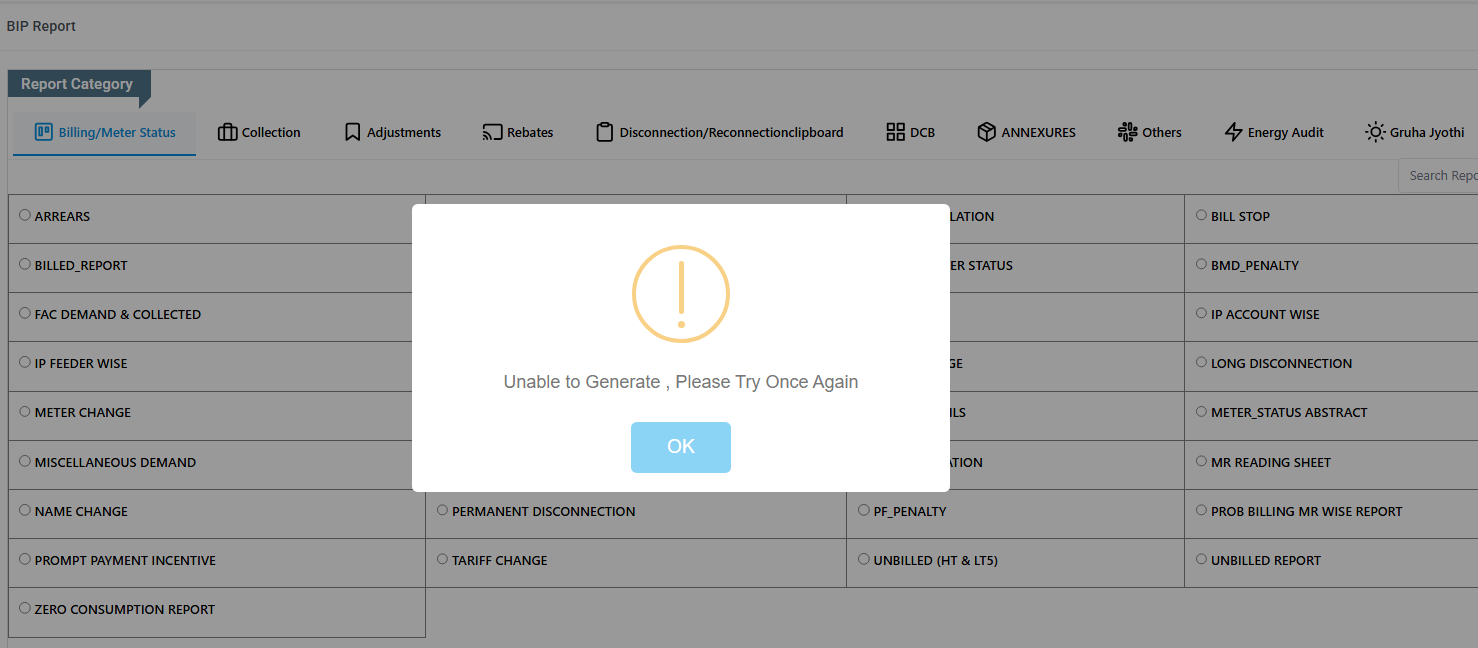Click the Rebates cast icon

[492, 132]
